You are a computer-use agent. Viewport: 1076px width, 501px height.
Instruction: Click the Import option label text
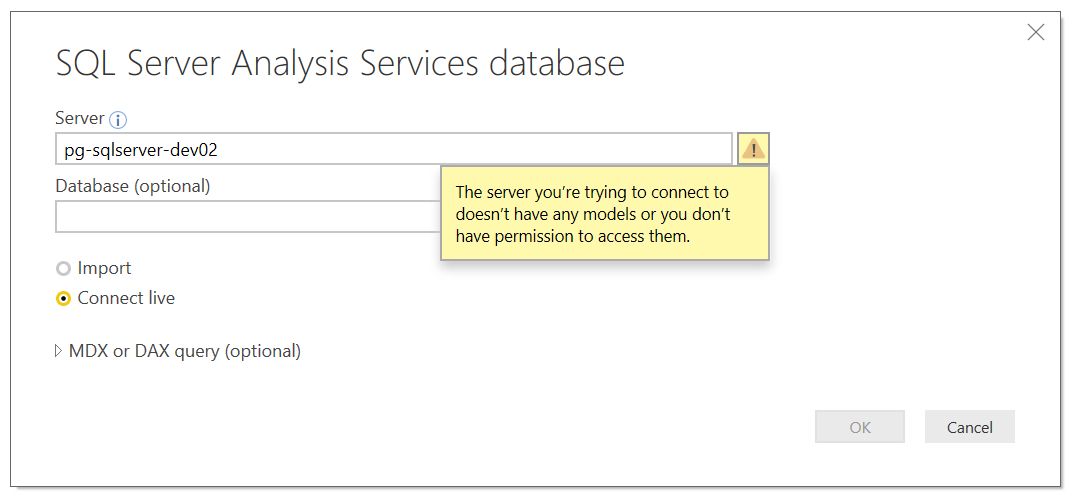pyautogui.click(x=104, y=268)
